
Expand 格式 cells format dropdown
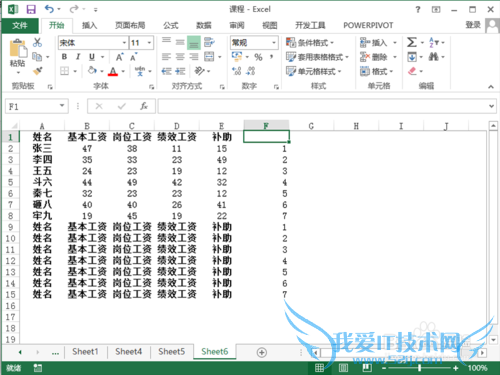[377, 71]
